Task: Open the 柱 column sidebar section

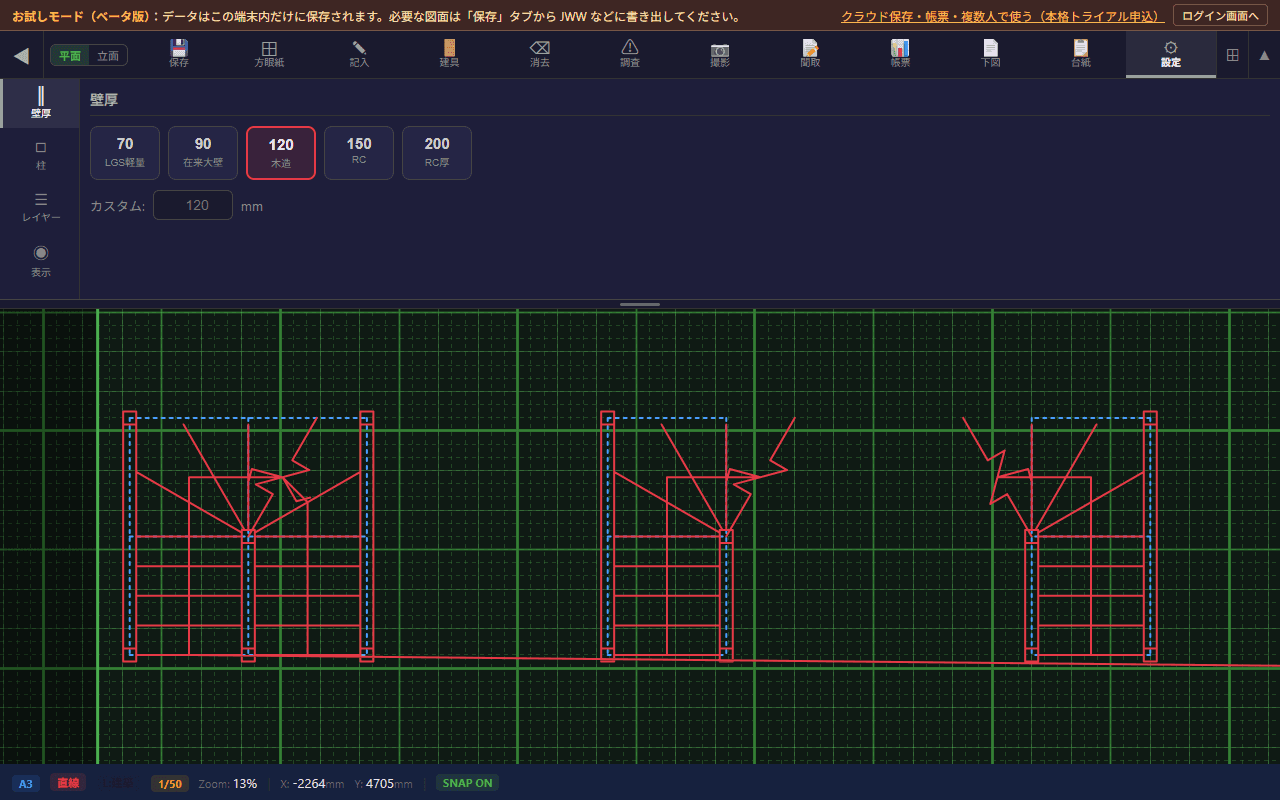Action: pyautogui.click(x=40, y=155)
